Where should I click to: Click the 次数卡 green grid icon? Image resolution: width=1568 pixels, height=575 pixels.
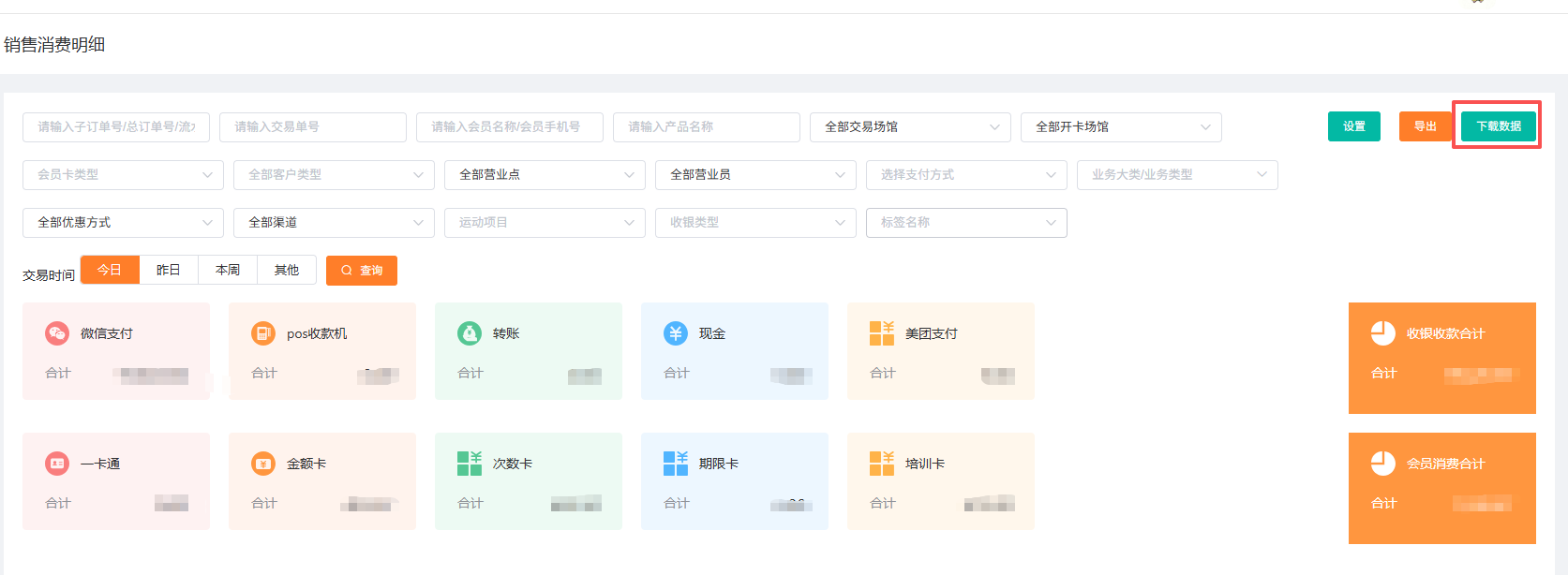[x=470, y=464]
